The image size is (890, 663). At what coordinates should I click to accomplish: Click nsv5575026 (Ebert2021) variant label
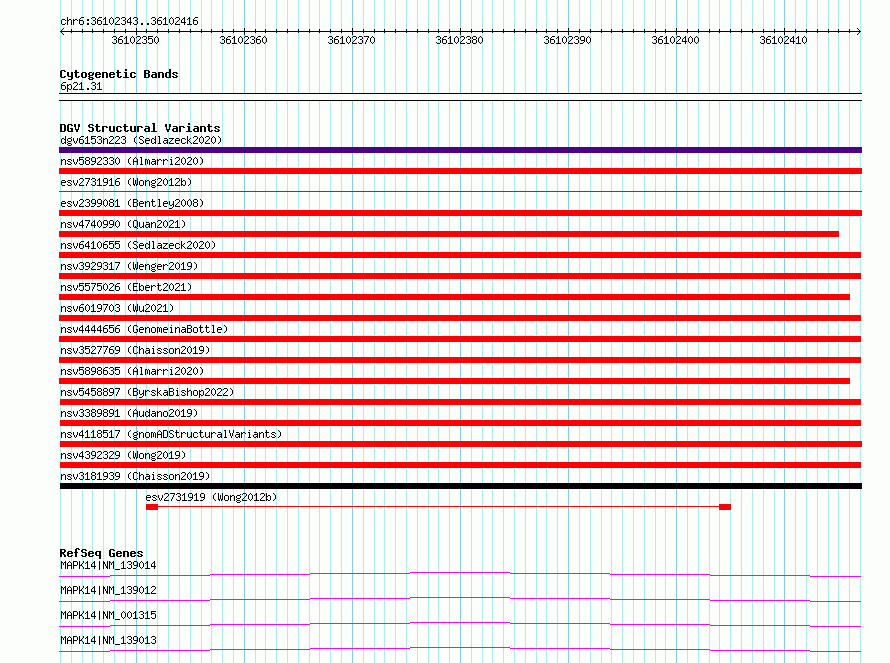(126, 287)
